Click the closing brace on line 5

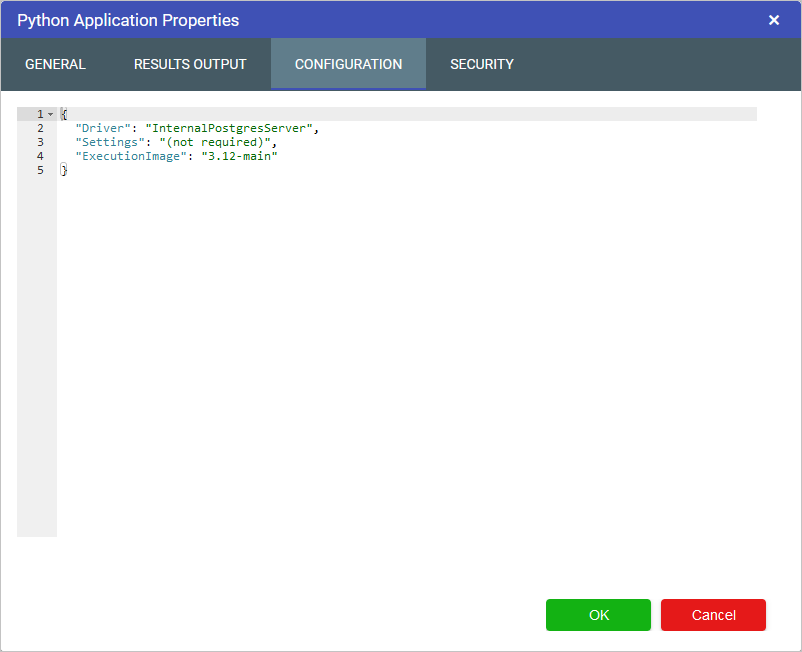click(64, 170)
